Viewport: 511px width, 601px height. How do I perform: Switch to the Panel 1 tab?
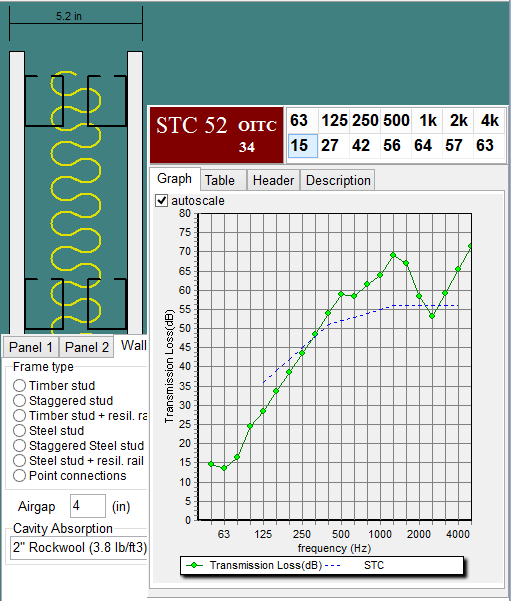(x=31, y=347)
